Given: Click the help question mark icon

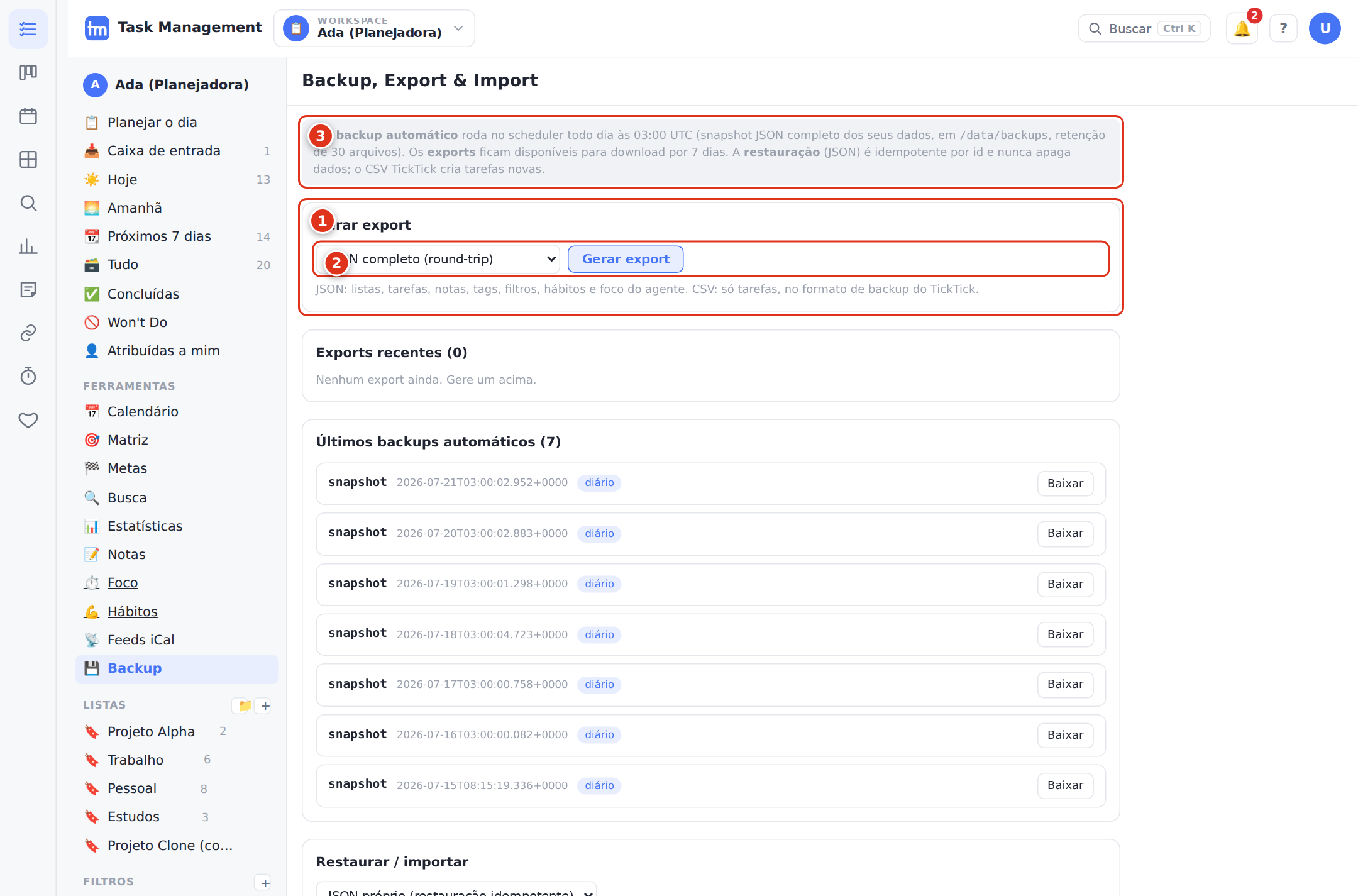Looking at the screenshot, I should (x=1283, y=28).
